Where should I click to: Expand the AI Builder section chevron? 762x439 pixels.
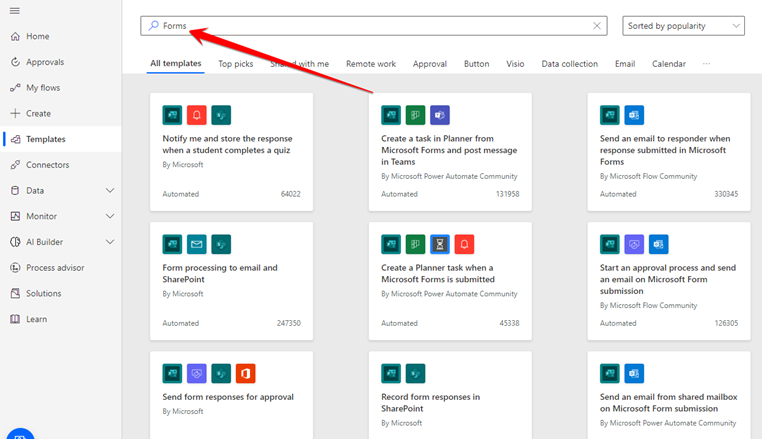pyautogui.click(x=110, y=242)
